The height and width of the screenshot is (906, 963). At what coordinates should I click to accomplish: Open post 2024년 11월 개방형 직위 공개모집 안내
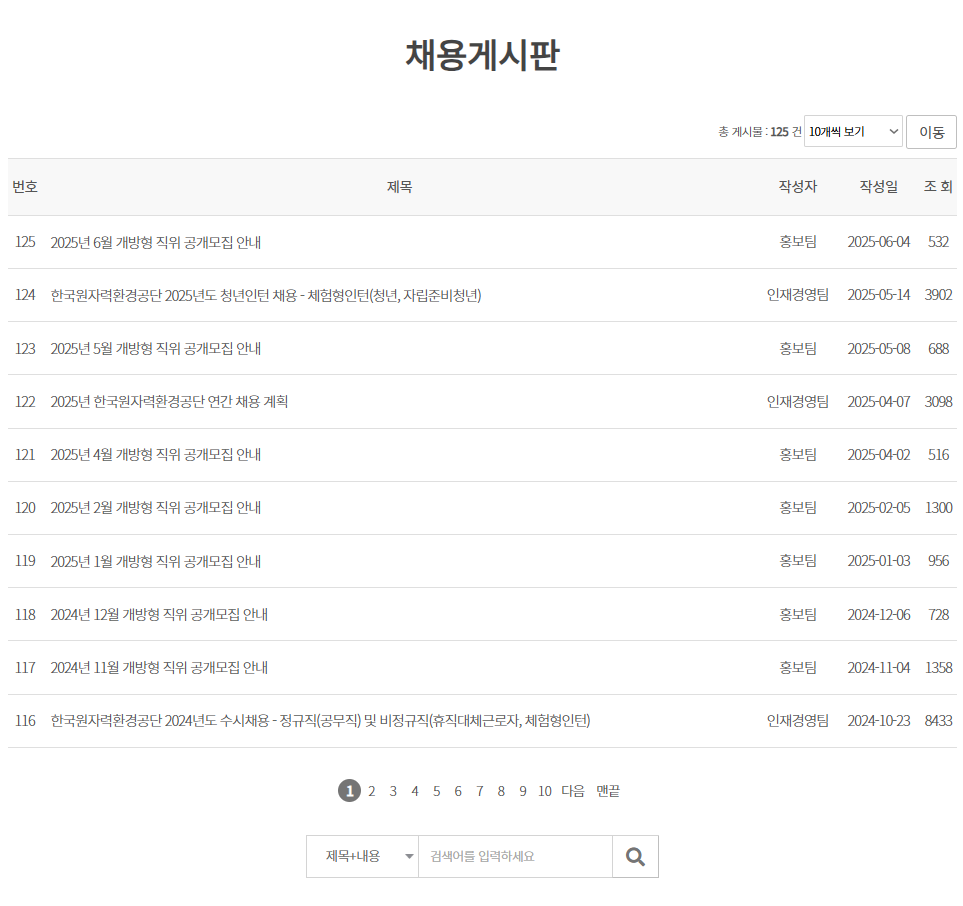coord(159,667)
